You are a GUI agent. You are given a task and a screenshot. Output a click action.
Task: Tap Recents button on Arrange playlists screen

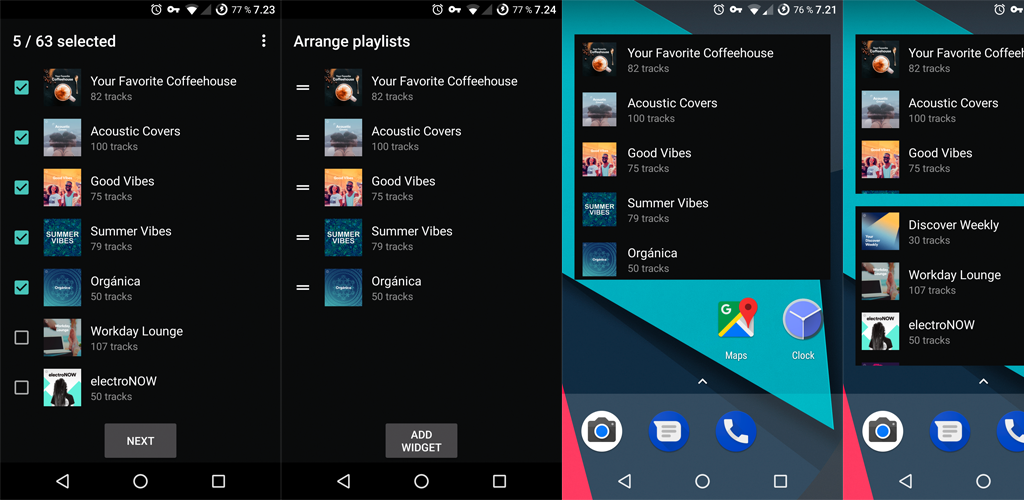coord(500,481)
